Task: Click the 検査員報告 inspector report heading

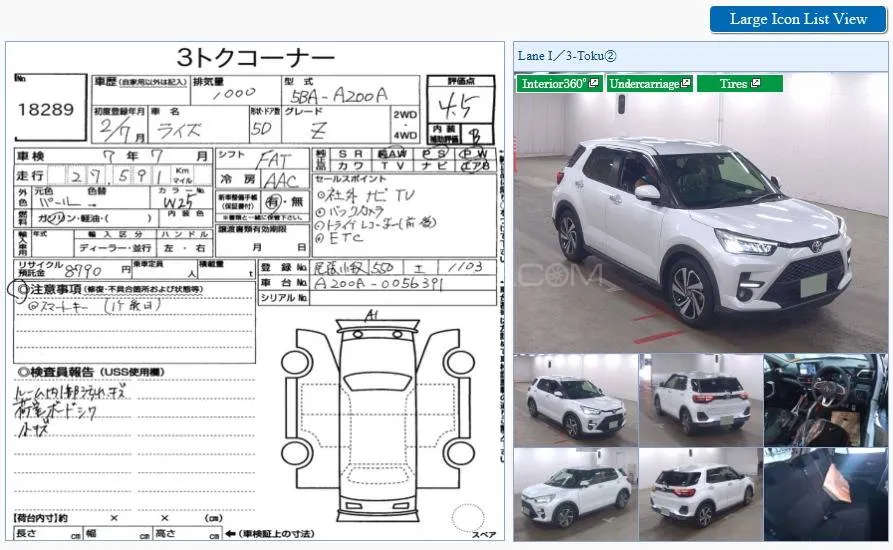Action: coord(91,372)
